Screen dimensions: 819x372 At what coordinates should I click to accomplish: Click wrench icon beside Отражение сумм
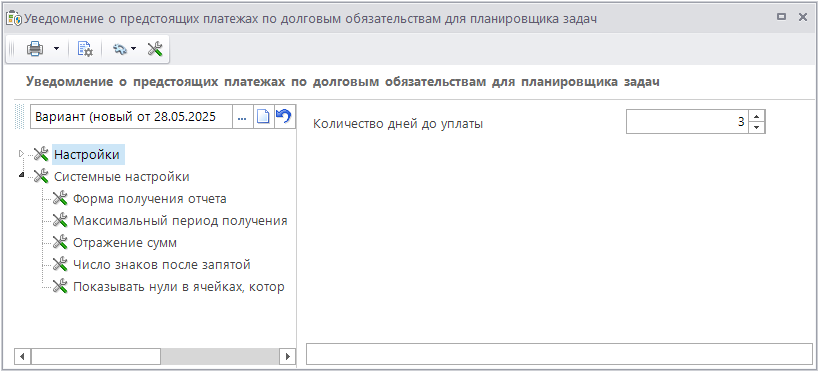click(61, 242)
